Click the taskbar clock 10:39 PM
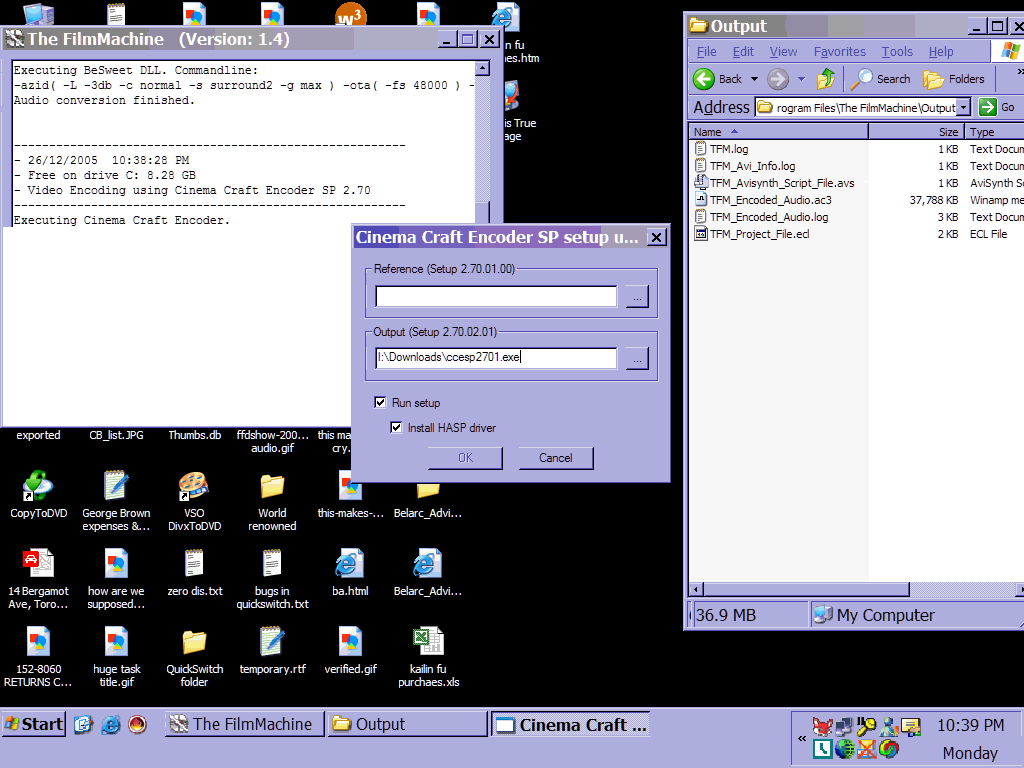The width and height of the screenshot is (1024, 768). (970, 726)
